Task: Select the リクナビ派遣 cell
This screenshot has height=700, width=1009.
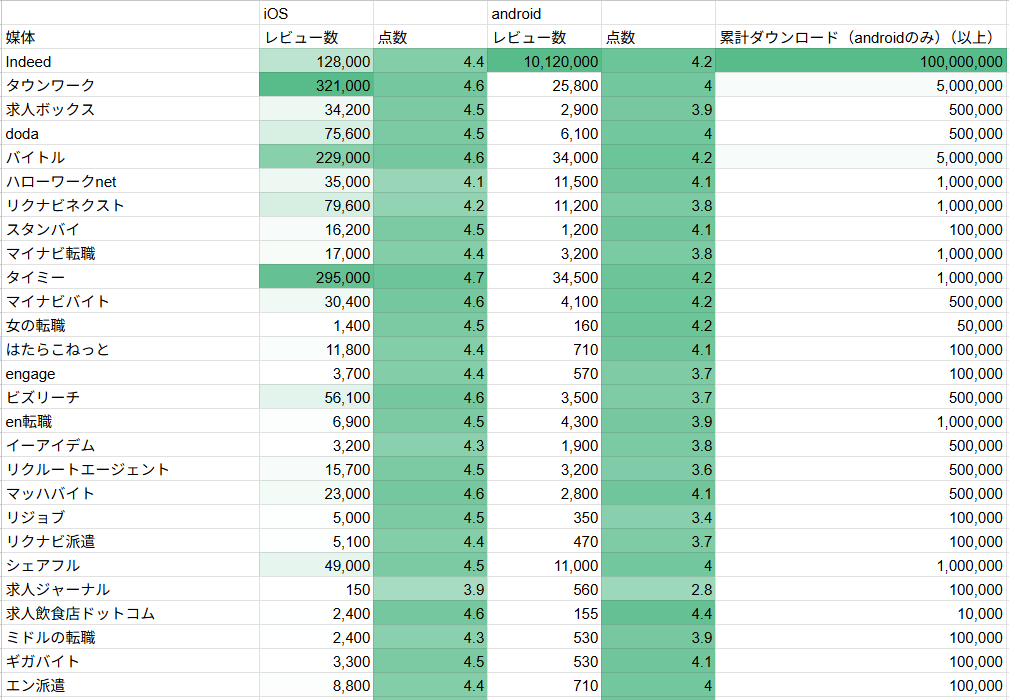Action: click(x=129, y=542)
